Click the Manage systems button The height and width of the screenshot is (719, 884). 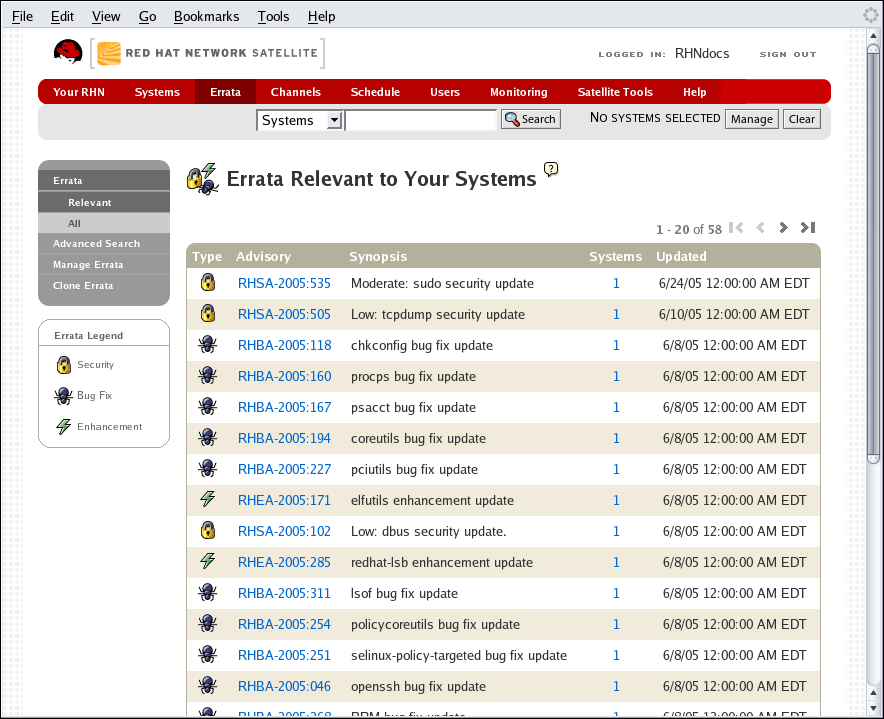click(751, 119)
